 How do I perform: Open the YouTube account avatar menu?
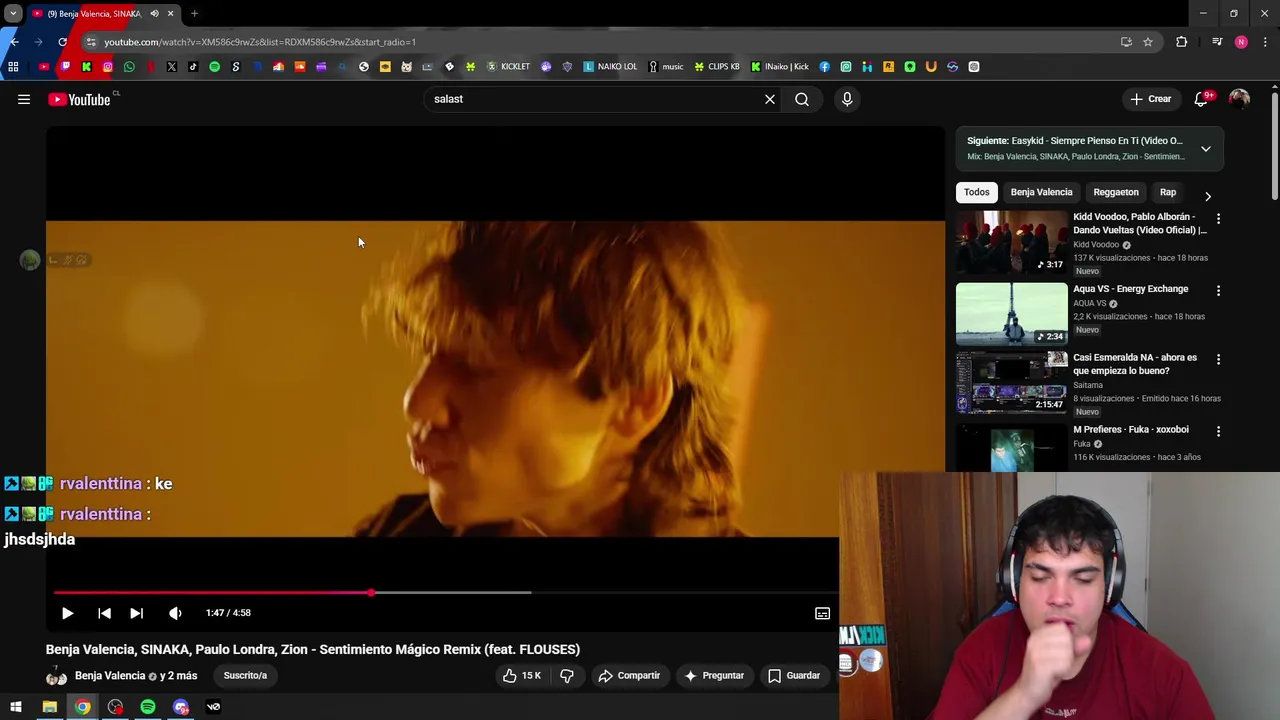1239,99
